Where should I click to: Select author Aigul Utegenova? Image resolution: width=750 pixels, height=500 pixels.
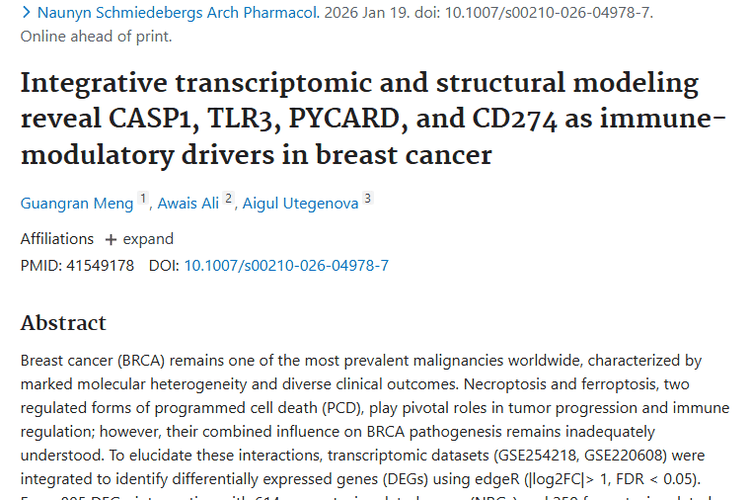[299, 203]
